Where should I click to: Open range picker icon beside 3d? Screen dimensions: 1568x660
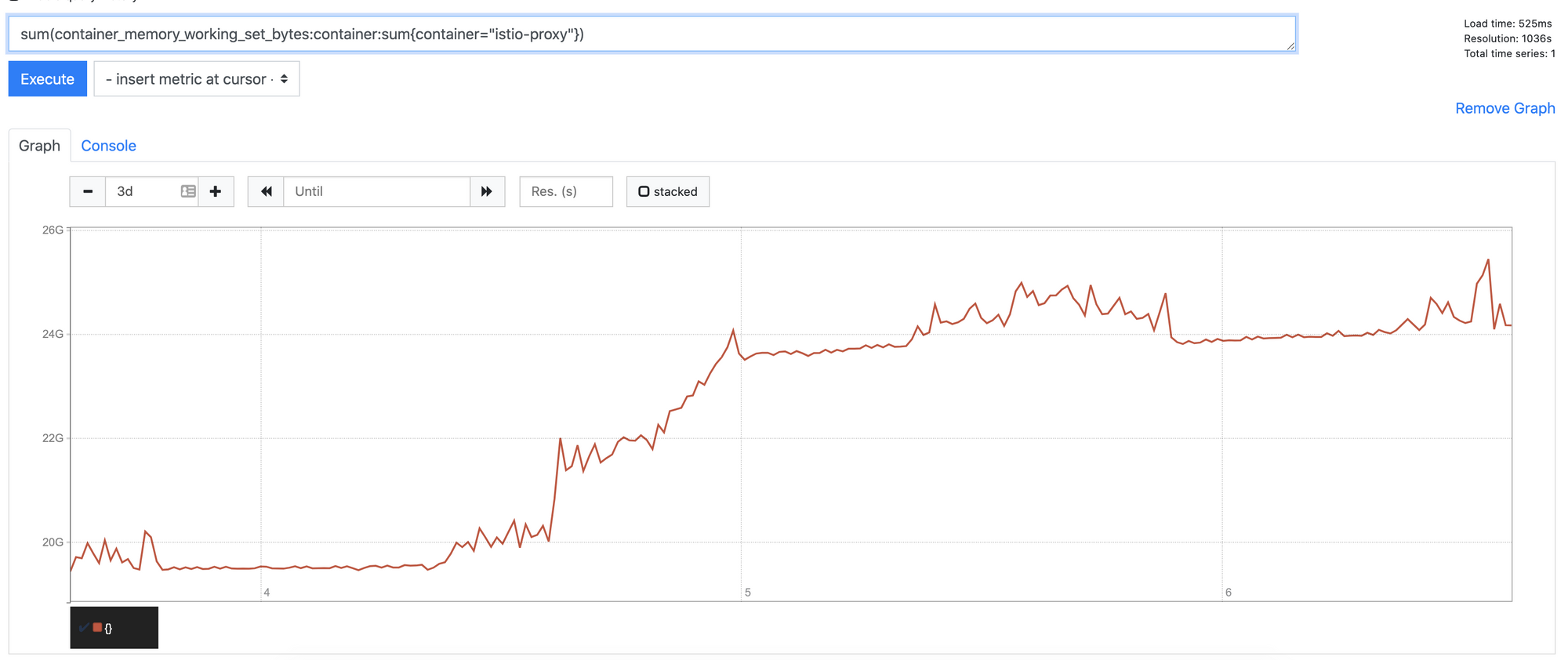(x=188, y=191)
